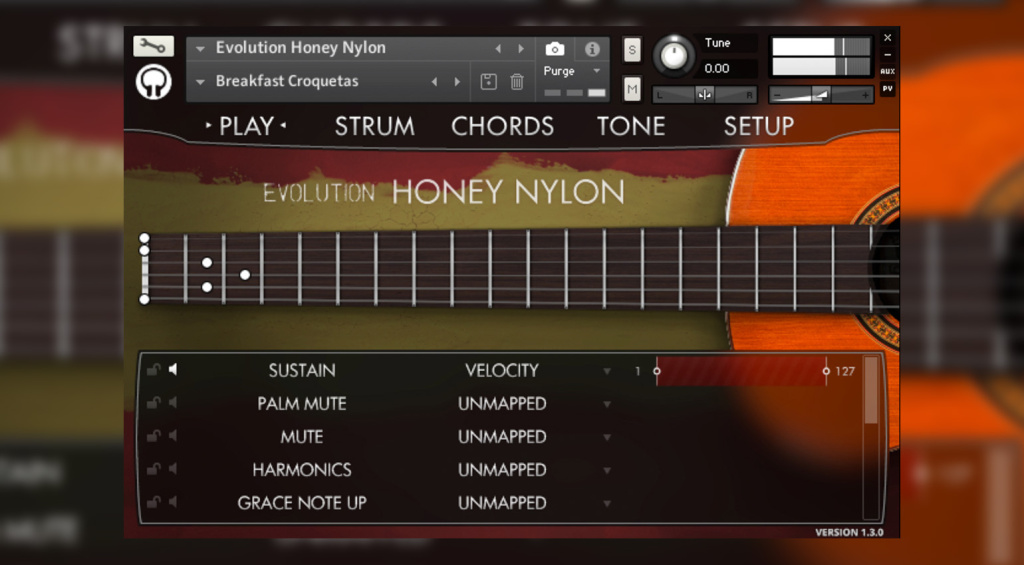
Task: Click the pan L-R slider
Action: tap(705, 95)
